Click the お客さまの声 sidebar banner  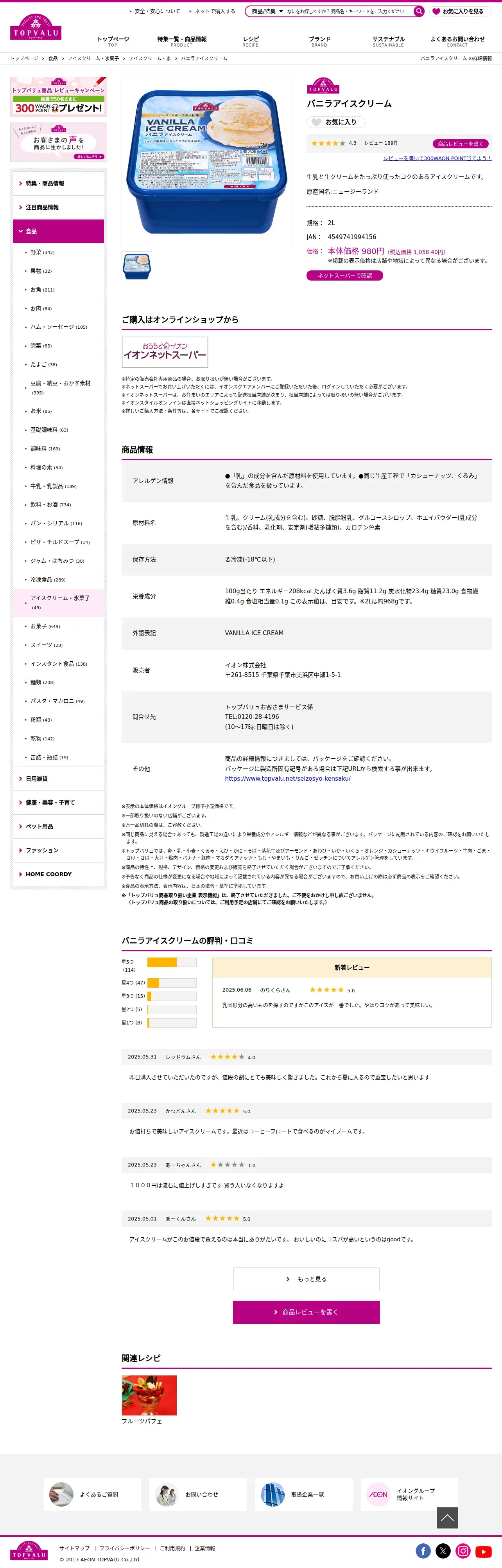coord(58,142)
